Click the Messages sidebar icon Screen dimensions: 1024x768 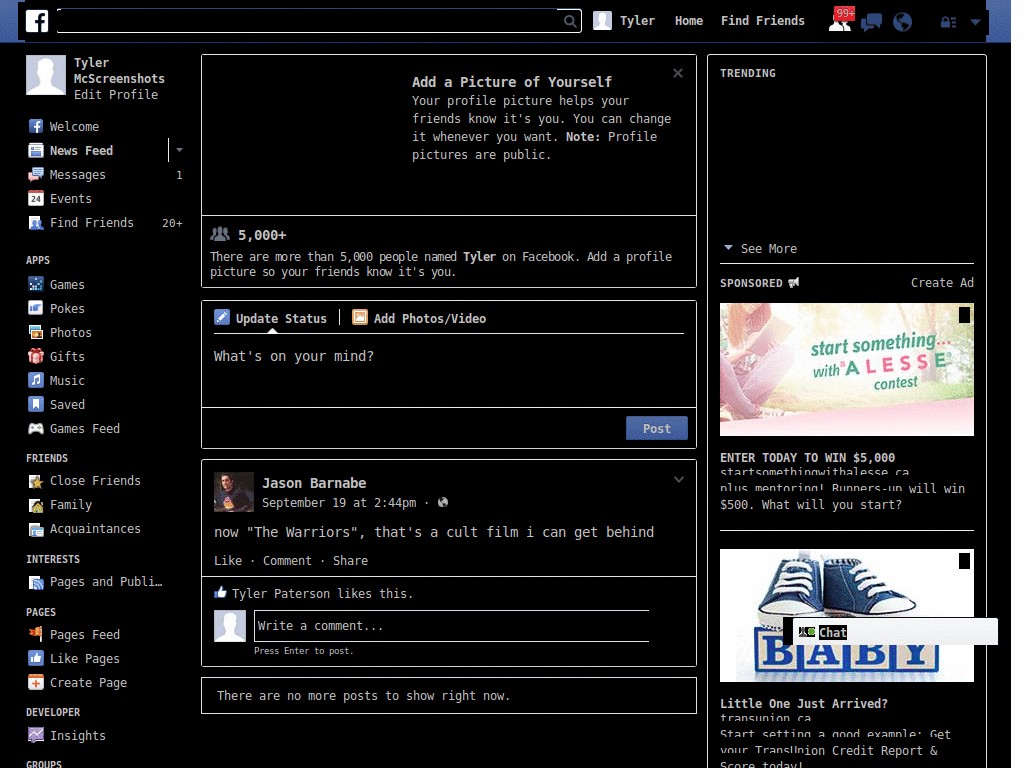point(36,174)
